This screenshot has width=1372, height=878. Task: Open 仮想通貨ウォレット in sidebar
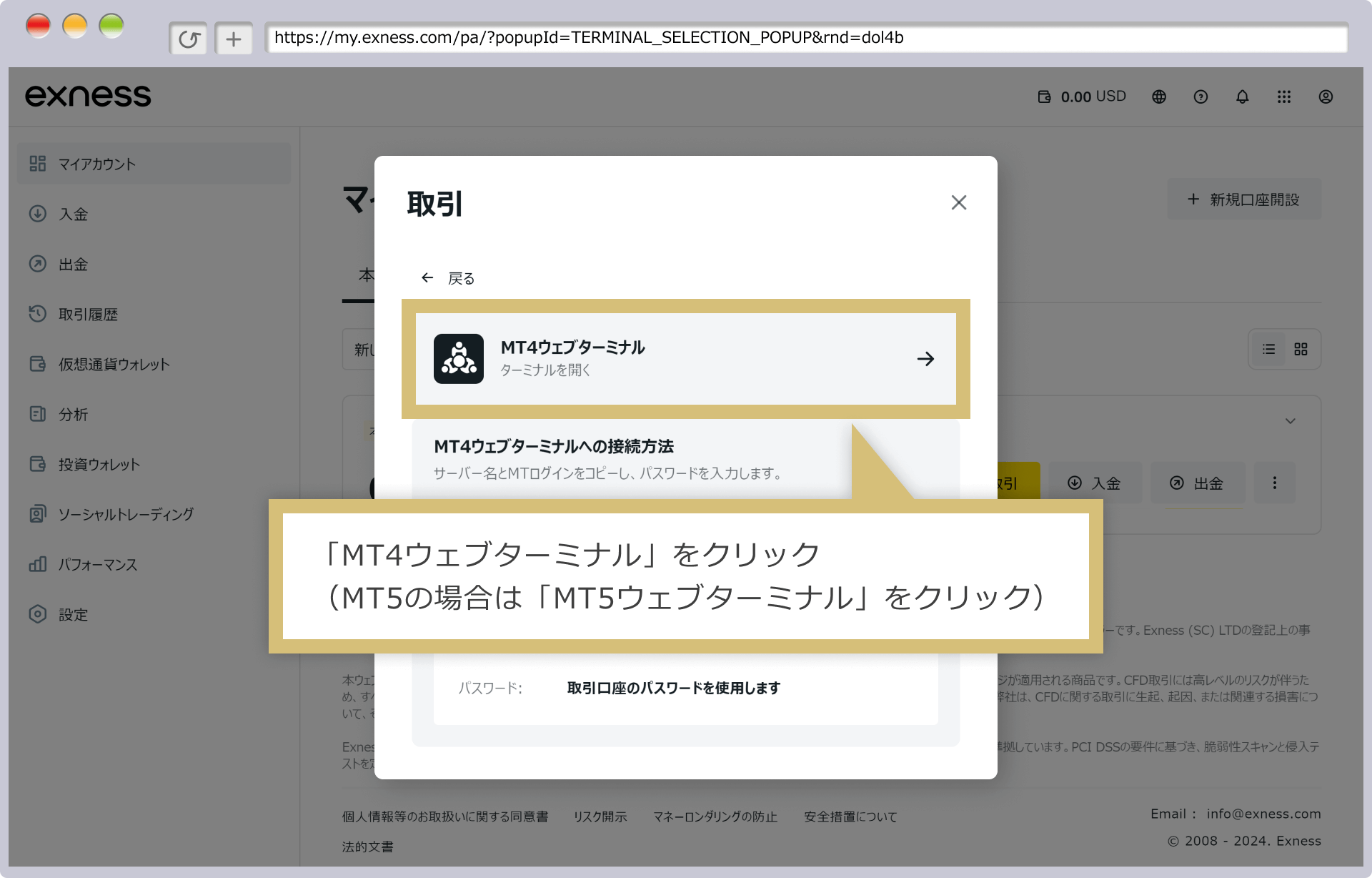coord(154,364)
